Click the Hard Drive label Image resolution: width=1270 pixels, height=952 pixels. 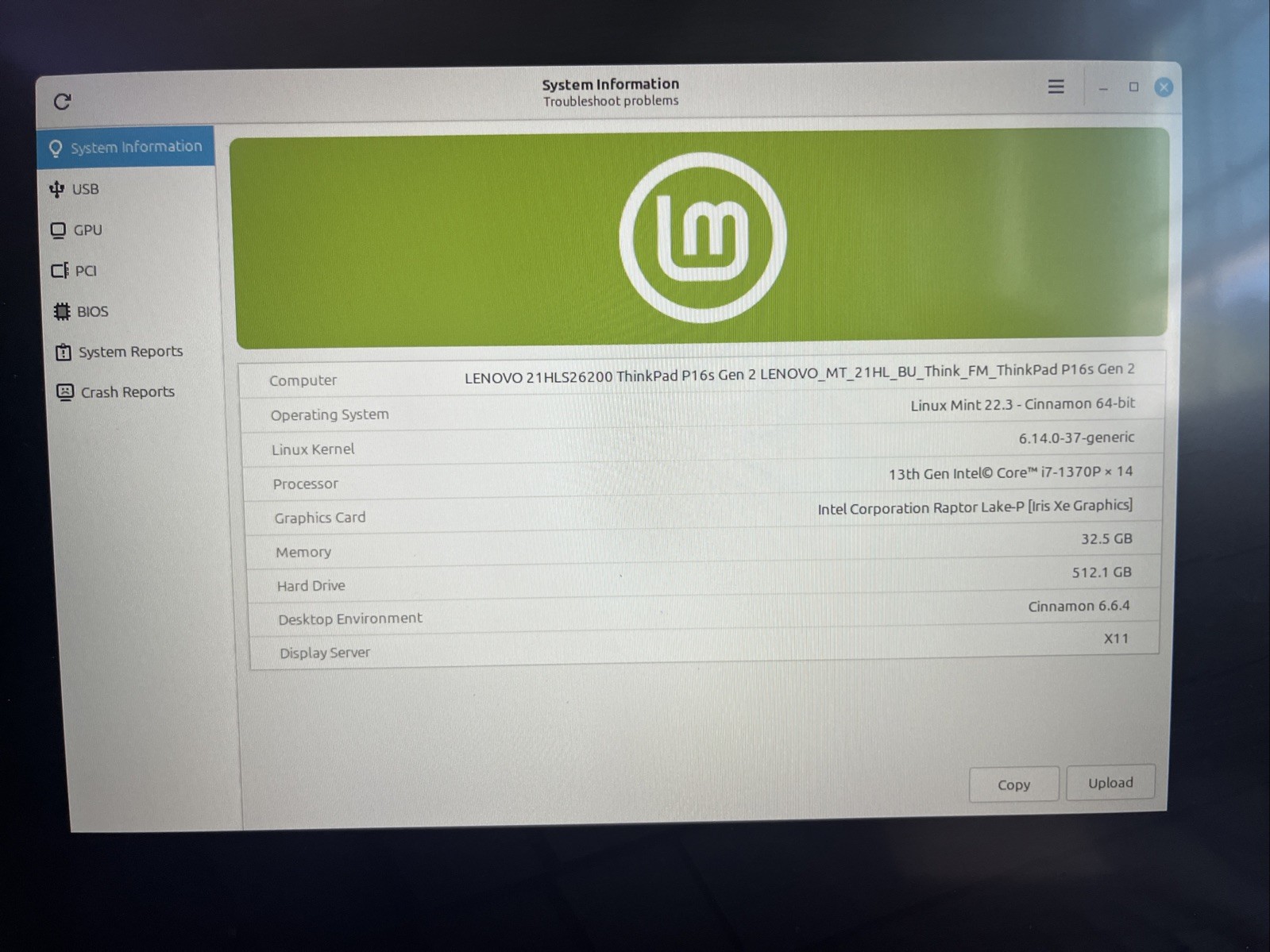point(311,586)
